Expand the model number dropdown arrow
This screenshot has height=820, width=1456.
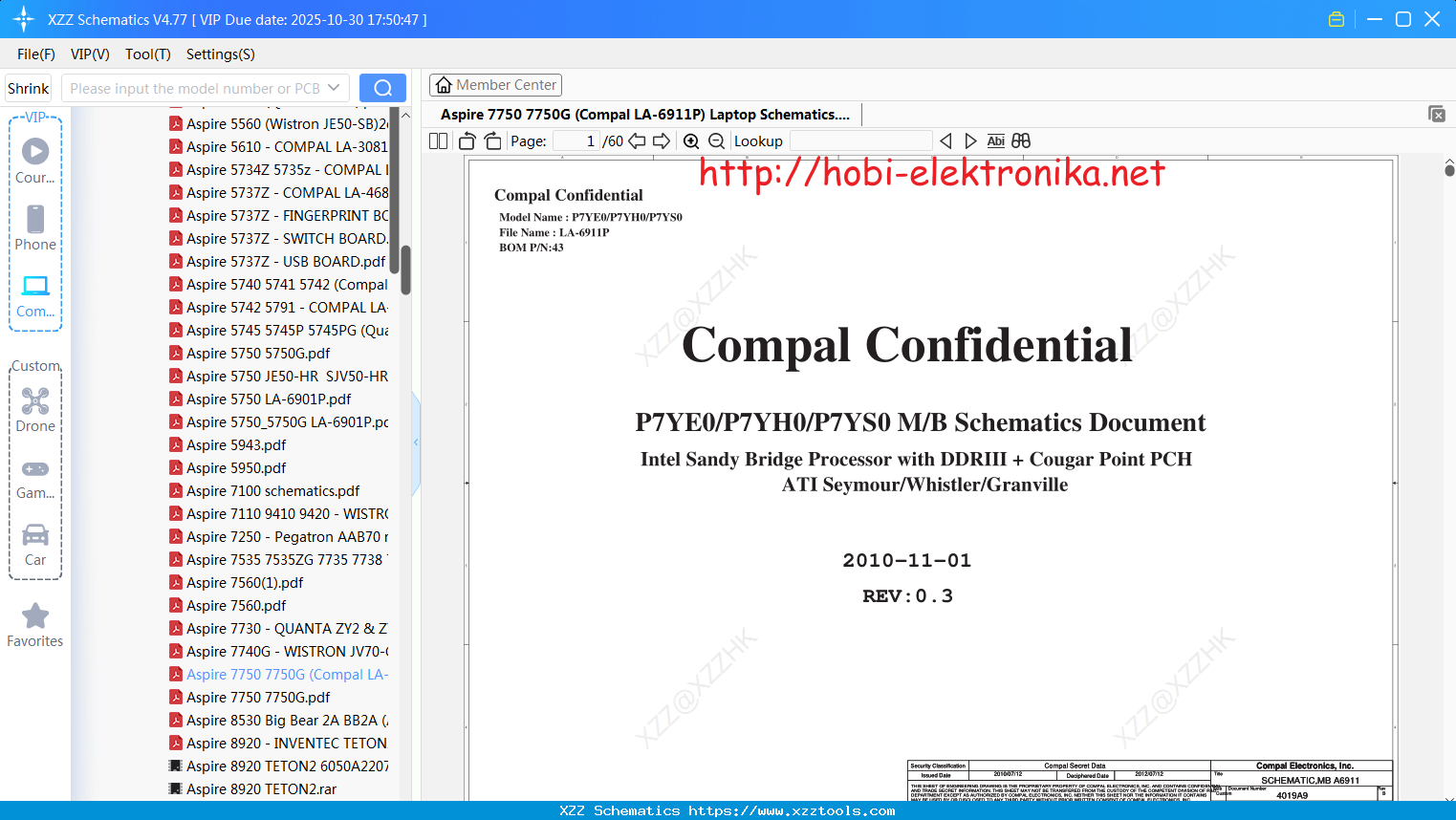click(334, 88)
